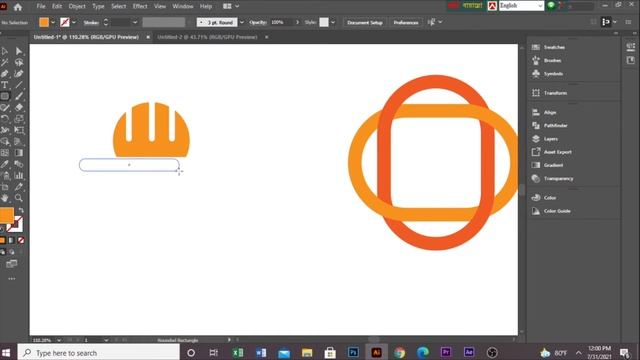The image size is (640, 360).
Task: Select the Pen tool
Action: [x=5, y=74]
